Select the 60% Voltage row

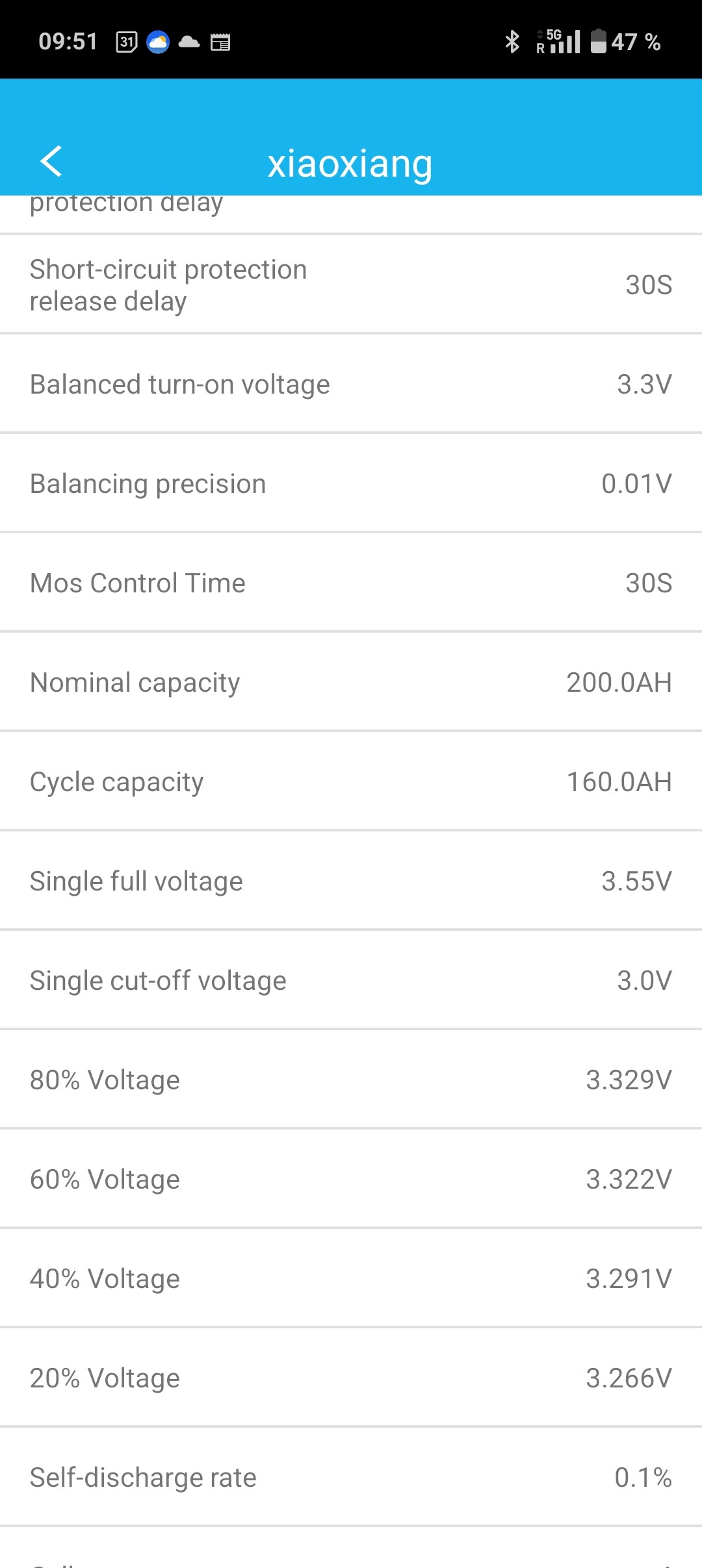(x=351, y=1180)
